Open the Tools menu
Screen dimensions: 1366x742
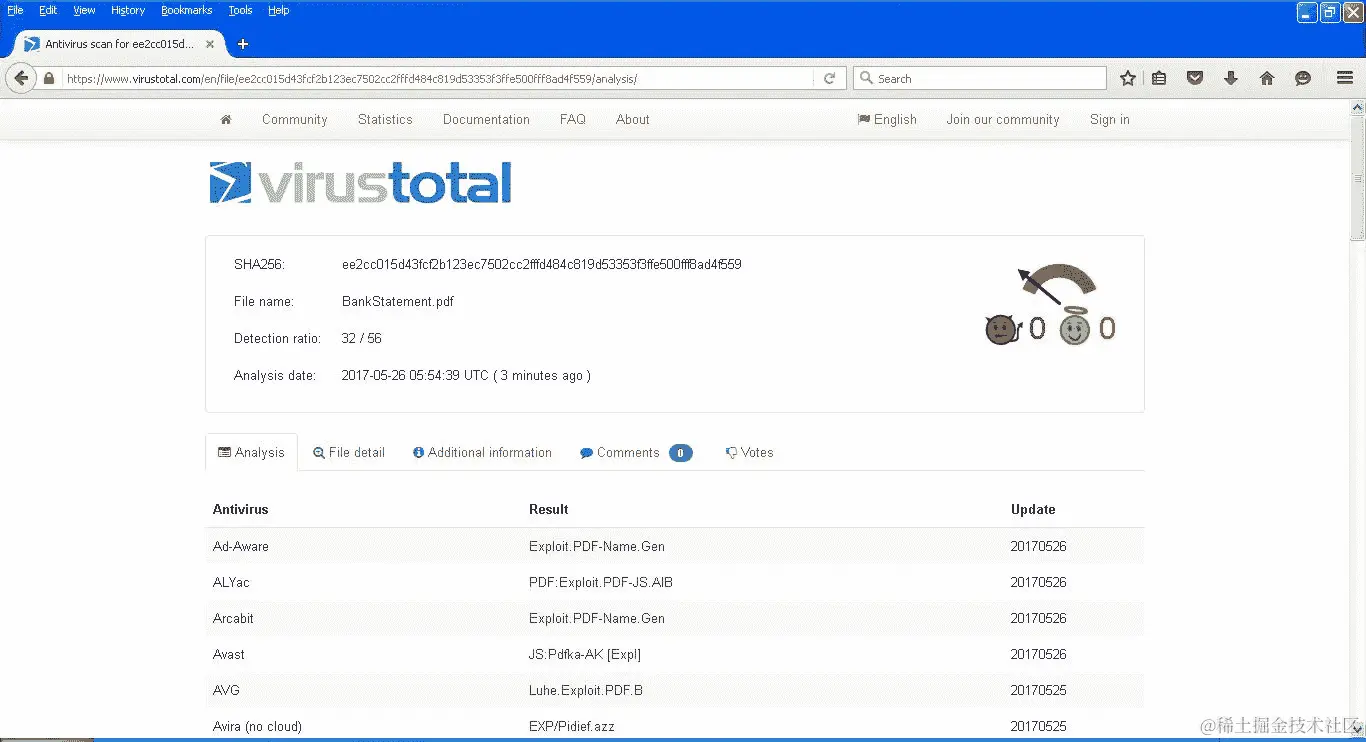pyautogui.click(x=241, y=10)
